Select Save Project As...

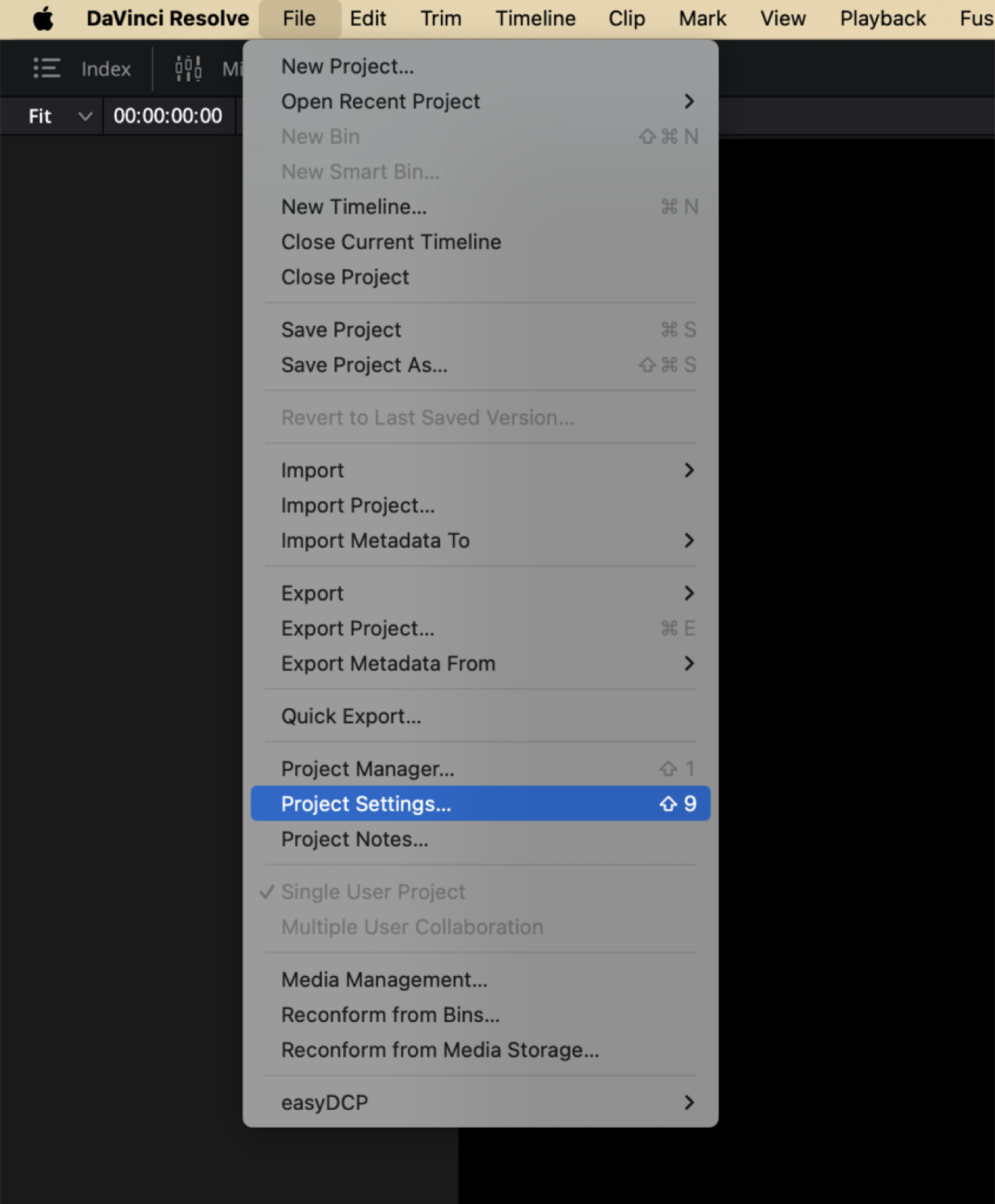click(480, 365)
